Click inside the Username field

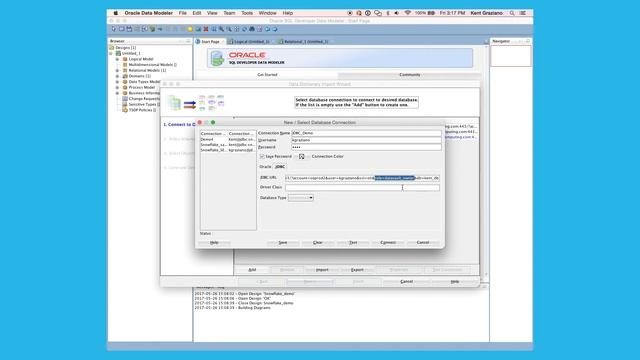[x=366, y=140]
